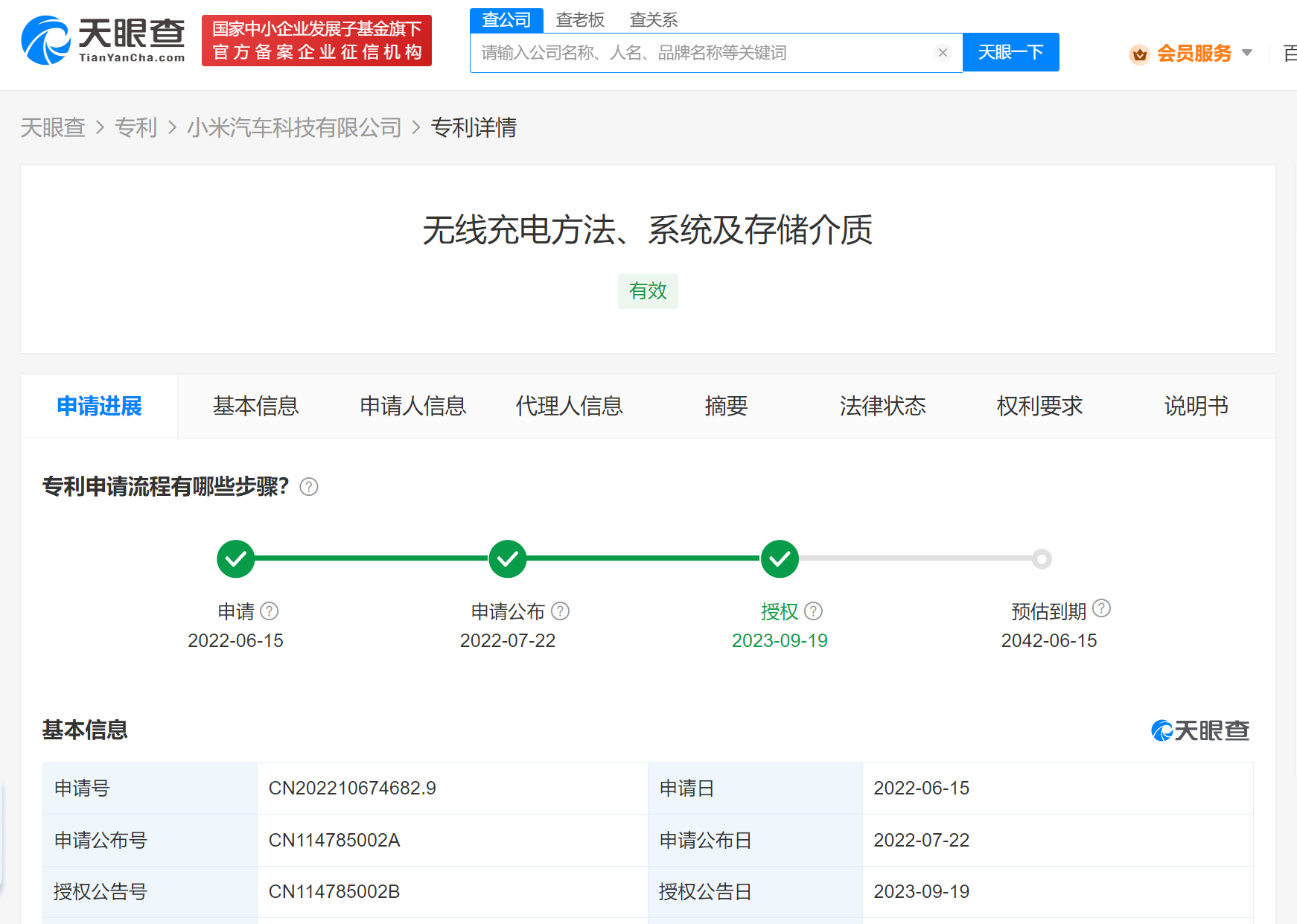Open the 说明书 tab
Screen dimensions: 1297x924
click(x=1196, y=406)
